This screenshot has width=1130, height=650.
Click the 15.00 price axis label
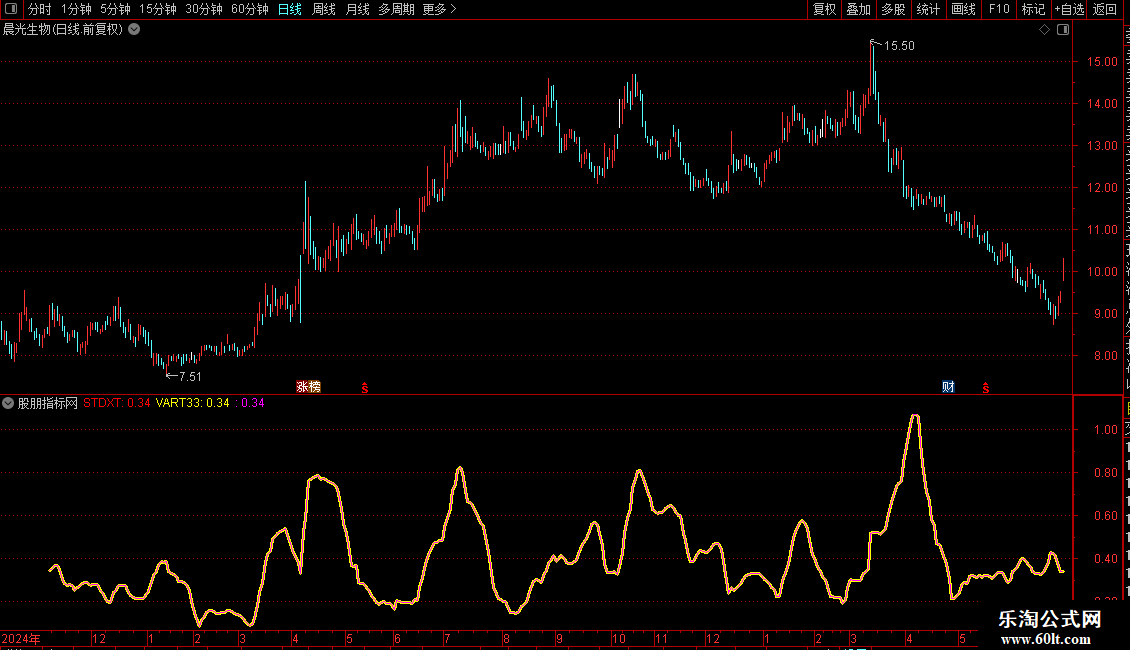pyautogui.click(x=1102, y=61)
